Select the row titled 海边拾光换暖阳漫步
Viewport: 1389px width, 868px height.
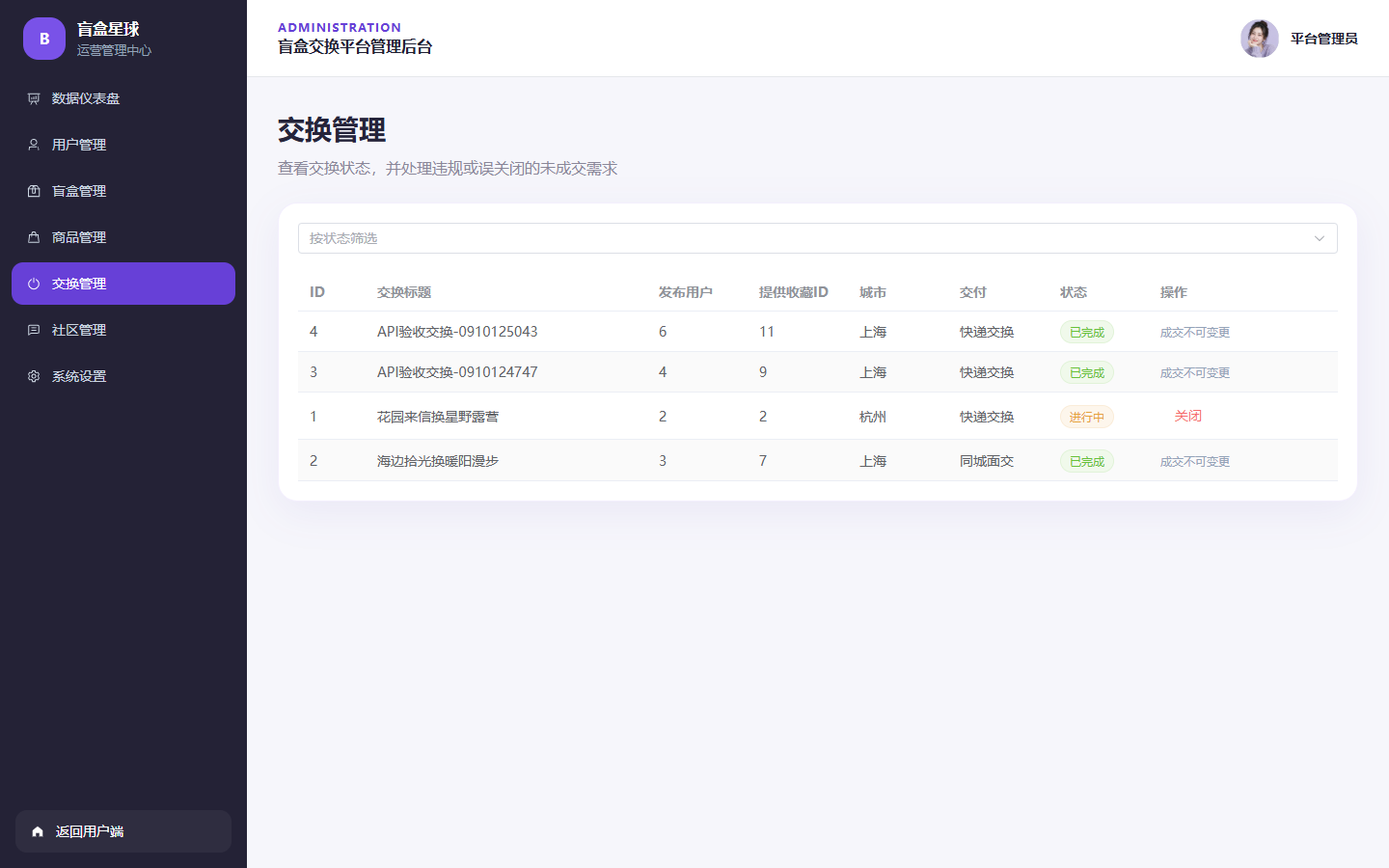(x=817, y=461)
